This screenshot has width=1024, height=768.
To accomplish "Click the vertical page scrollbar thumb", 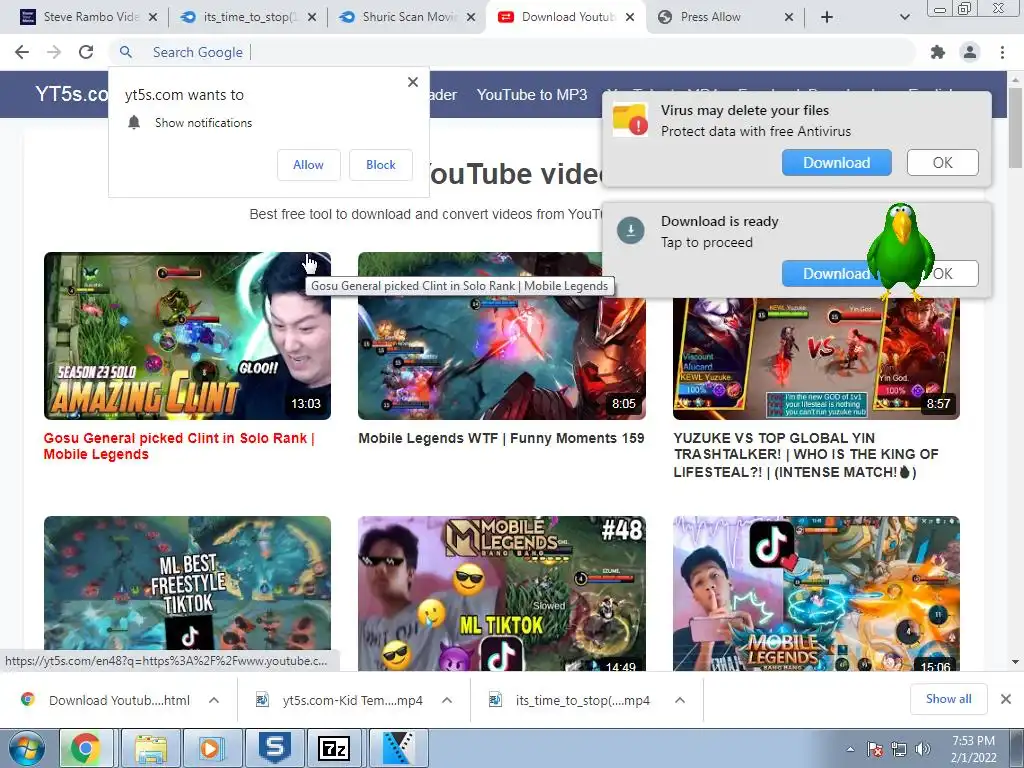I will (1016, 127).
